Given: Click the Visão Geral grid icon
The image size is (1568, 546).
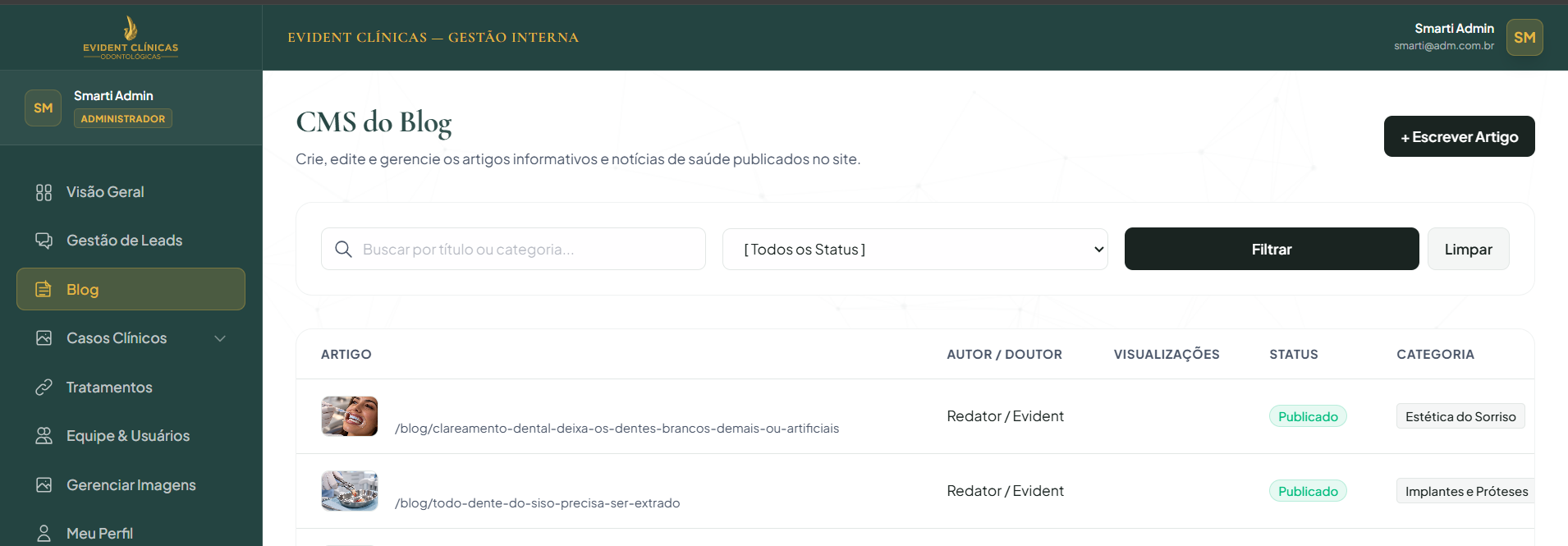Looking at the screenshot, I should click(x=44, y=192).
